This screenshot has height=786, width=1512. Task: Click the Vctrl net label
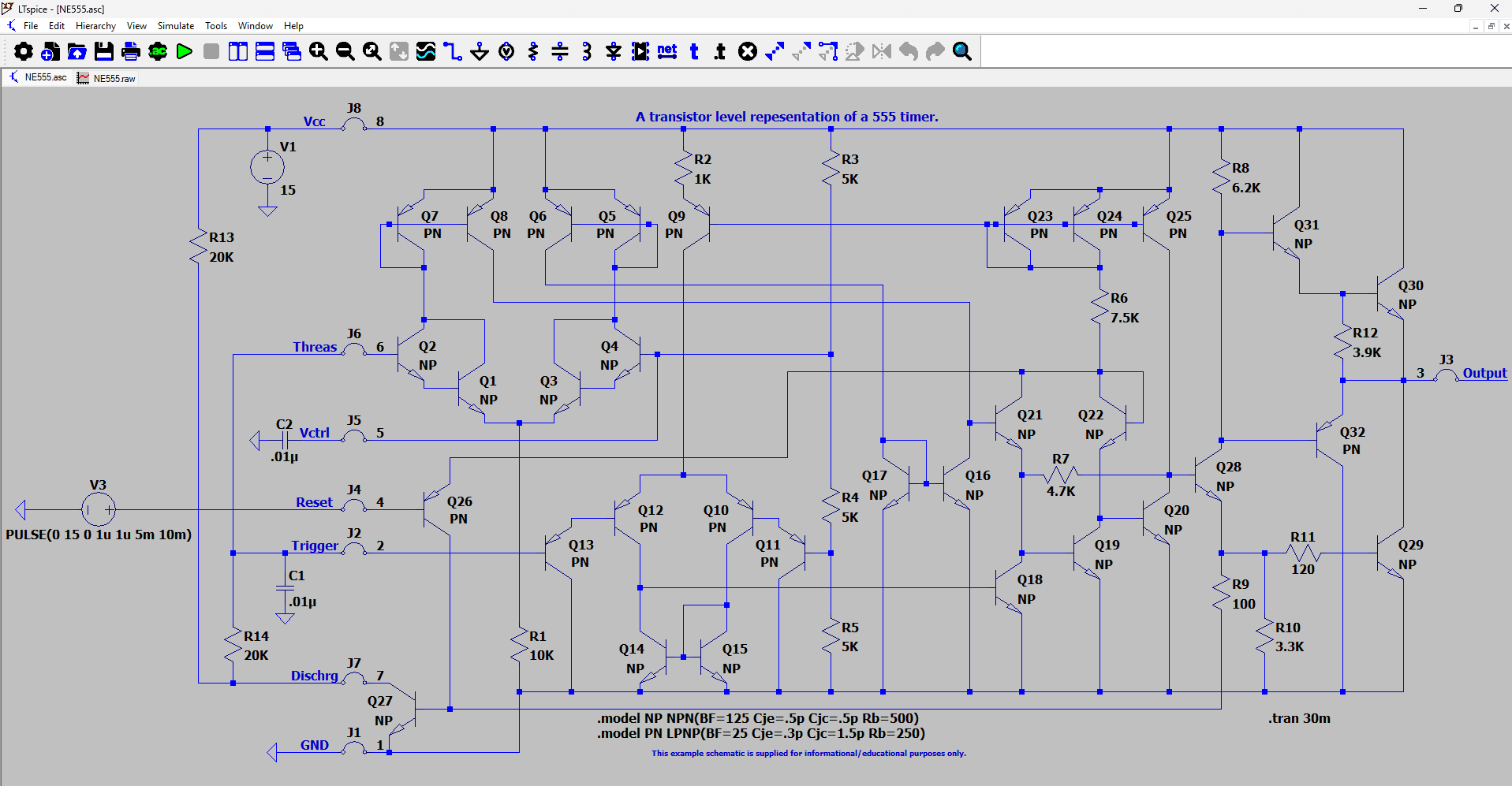click(x=314, y=433)
